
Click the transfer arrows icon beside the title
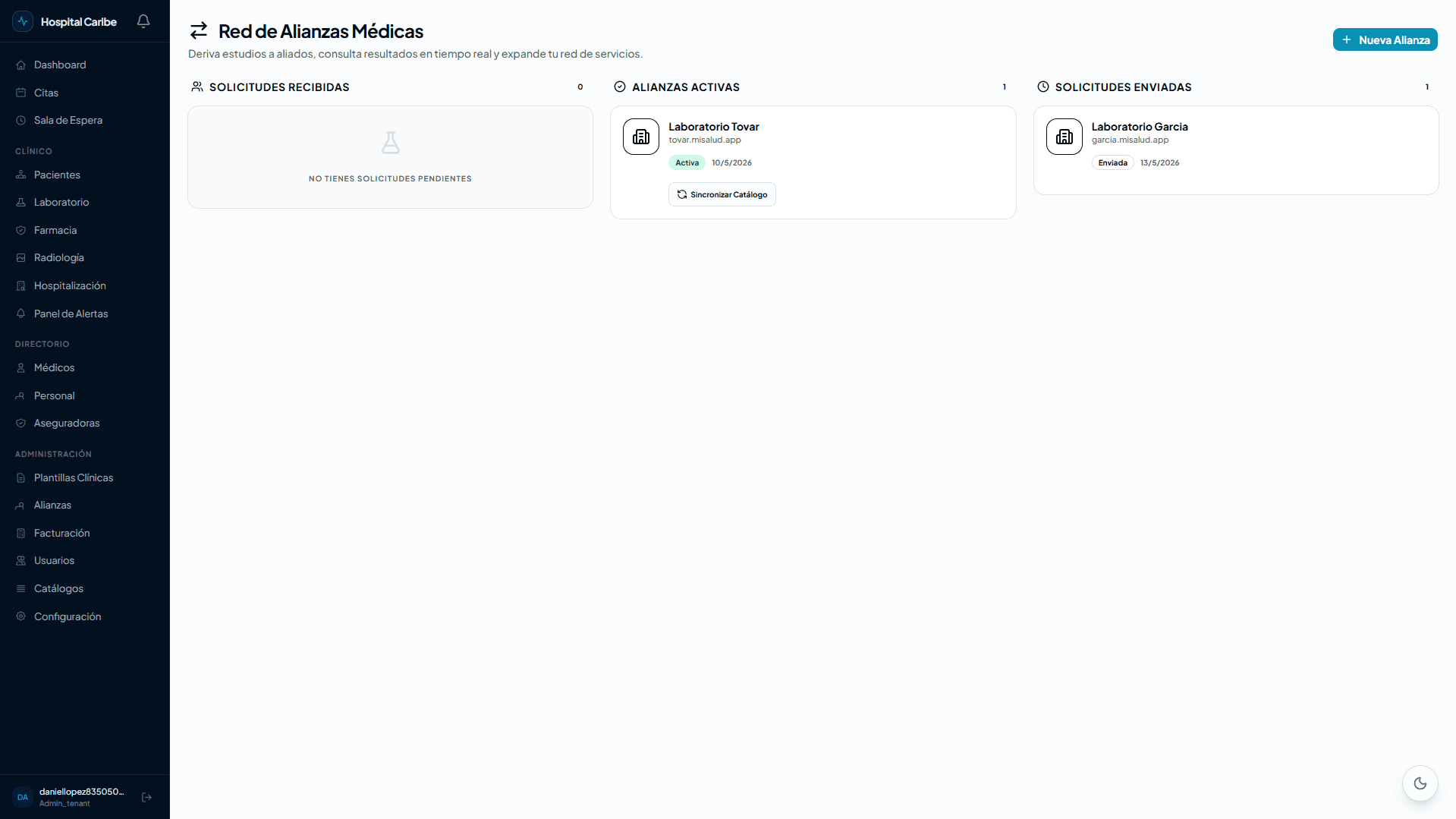199,30
